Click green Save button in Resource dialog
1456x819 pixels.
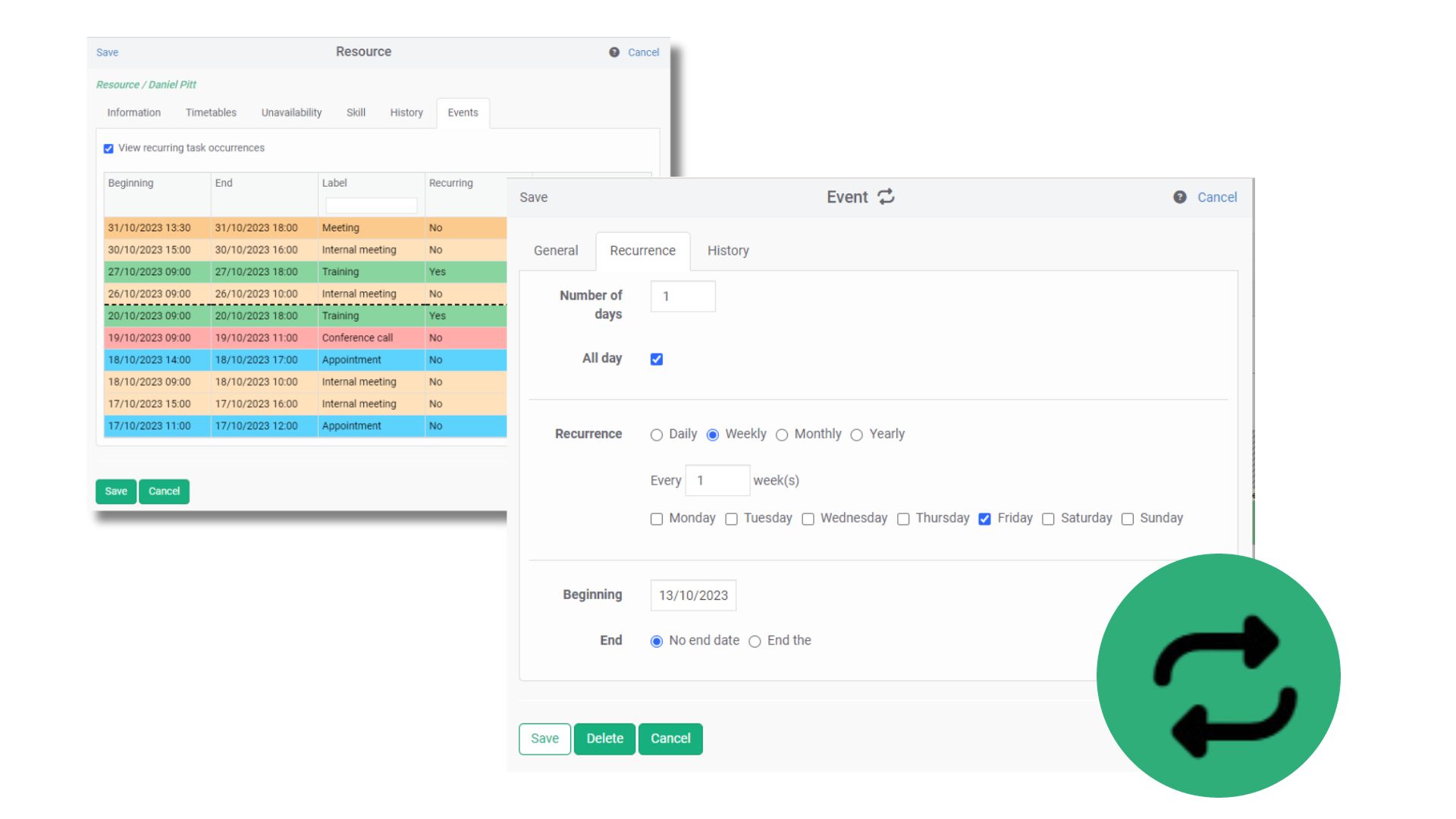coord(115,491)
